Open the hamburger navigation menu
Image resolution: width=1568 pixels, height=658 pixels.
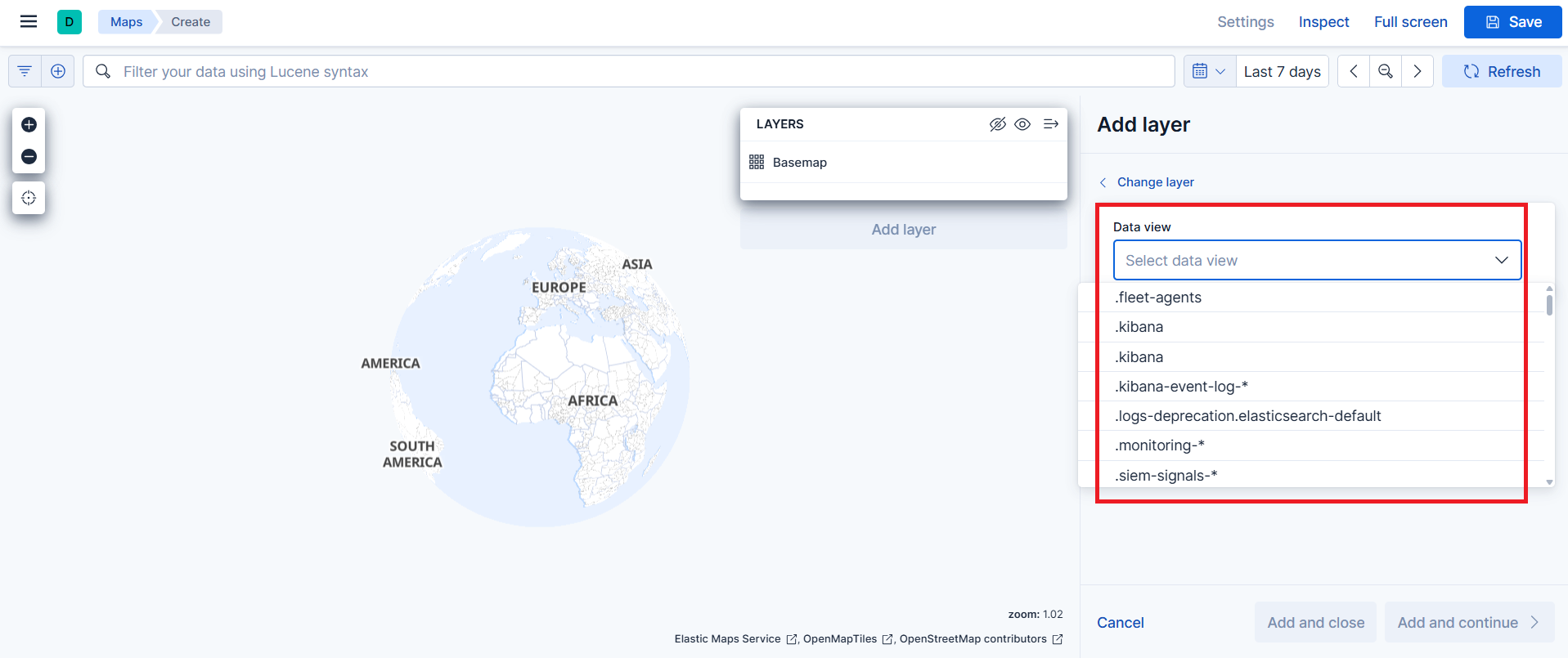29,22
